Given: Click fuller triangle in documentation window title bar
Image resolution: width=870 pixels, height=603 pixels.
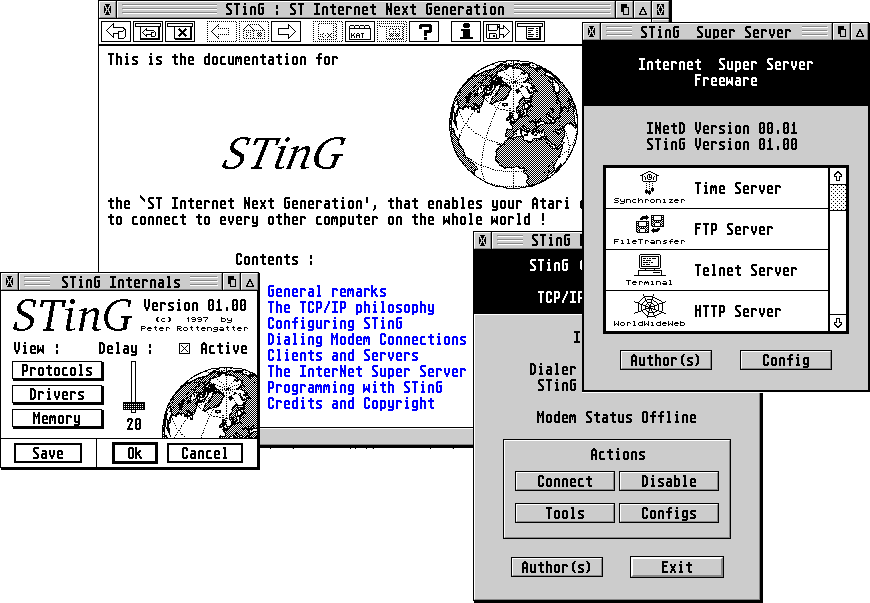Looking at the screenshot, I should [x=643, y=9].
